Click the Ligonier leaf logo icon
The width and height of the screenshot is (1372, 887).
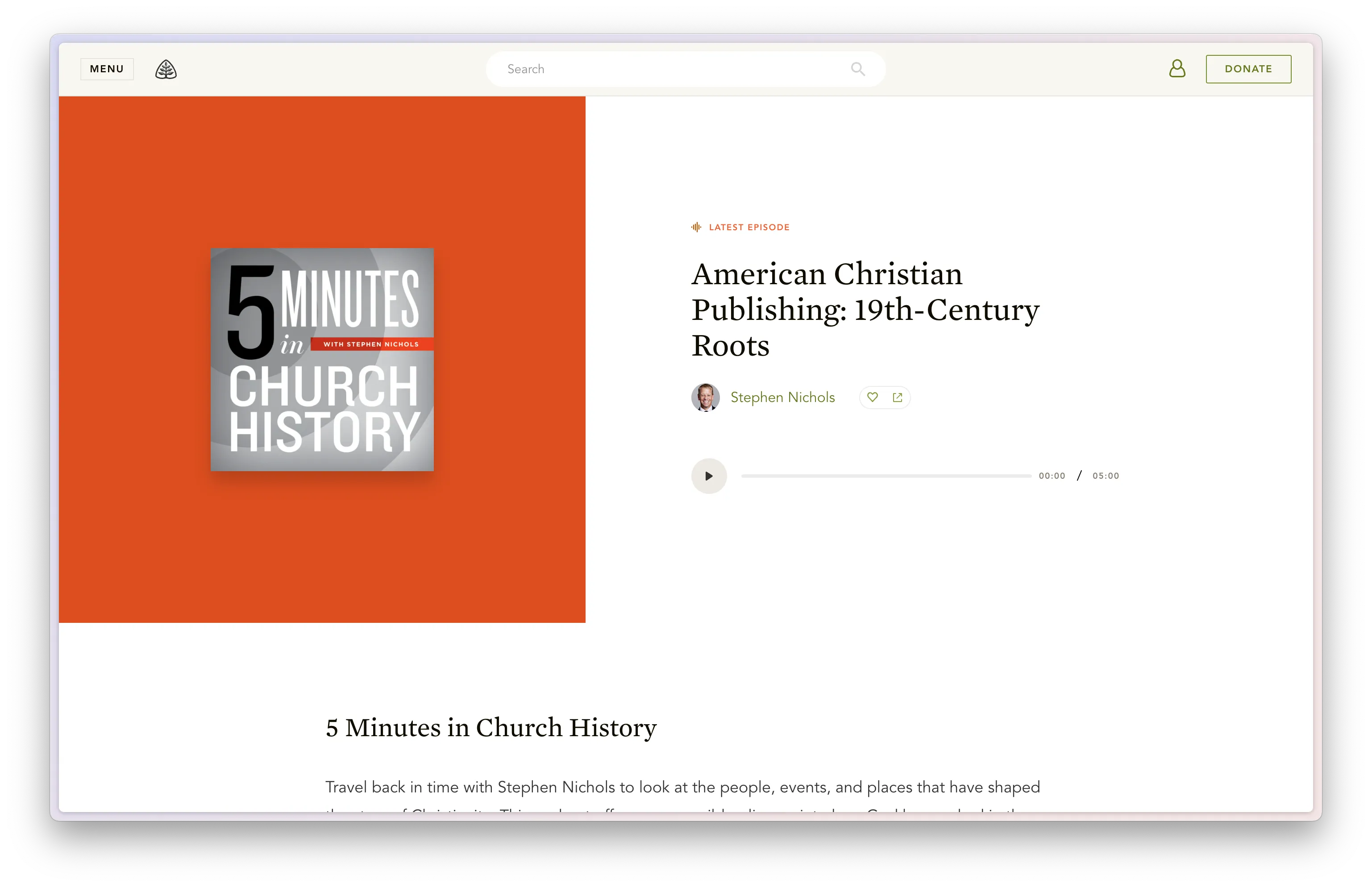(x=166, y=70)
